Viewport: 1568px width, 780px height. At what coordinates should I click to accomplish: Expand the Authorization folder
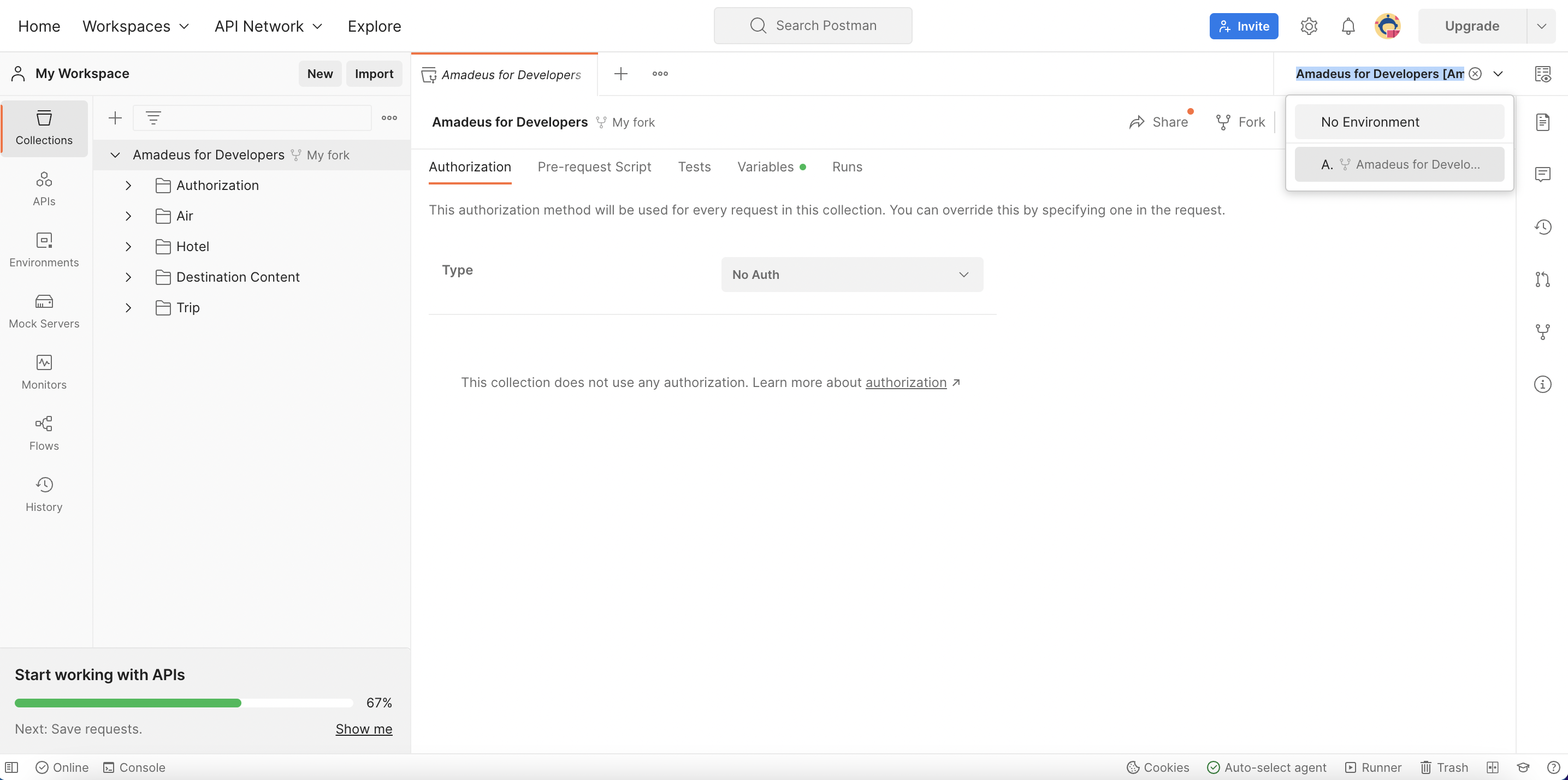coord(128,186)
